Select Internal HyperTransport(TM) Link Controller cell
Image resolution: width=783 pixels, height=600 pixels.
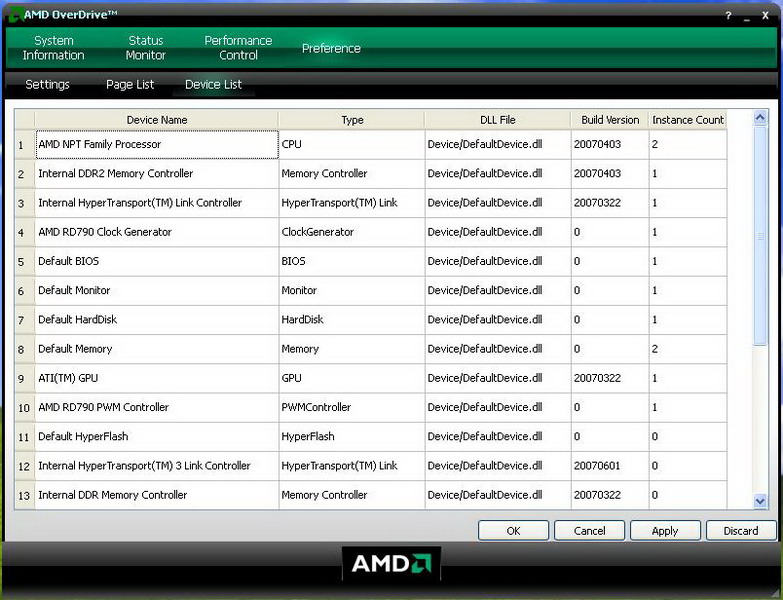tap(157, 203)
